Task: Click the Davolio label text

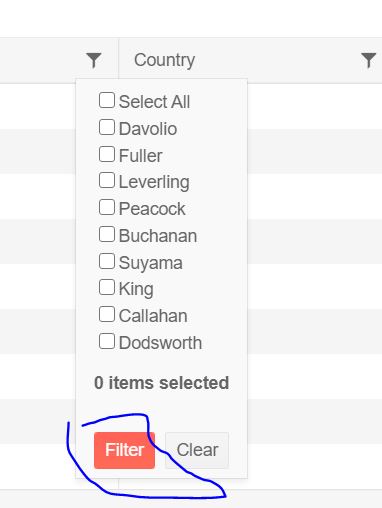Action: (x=148, y=129)
